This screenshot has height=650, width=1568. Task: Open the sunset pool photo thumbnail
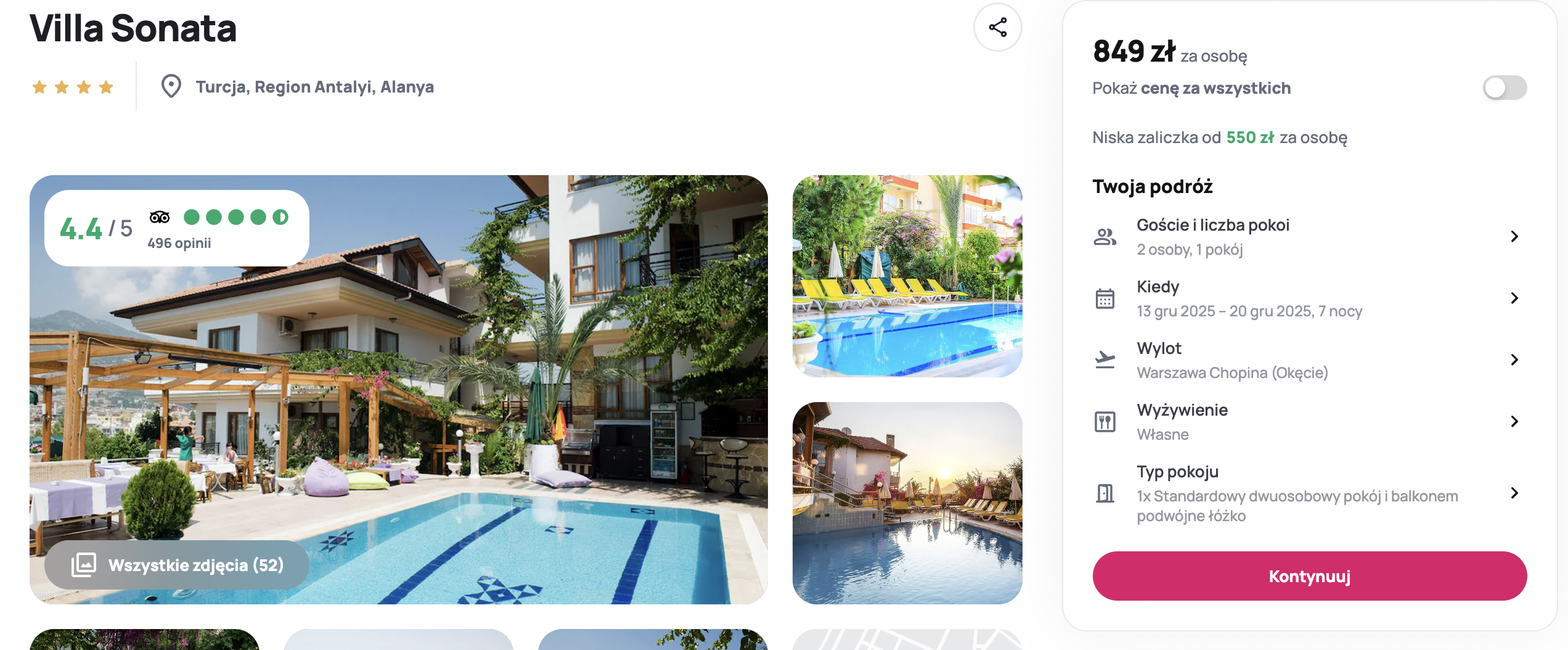click(x=907, y=503)
